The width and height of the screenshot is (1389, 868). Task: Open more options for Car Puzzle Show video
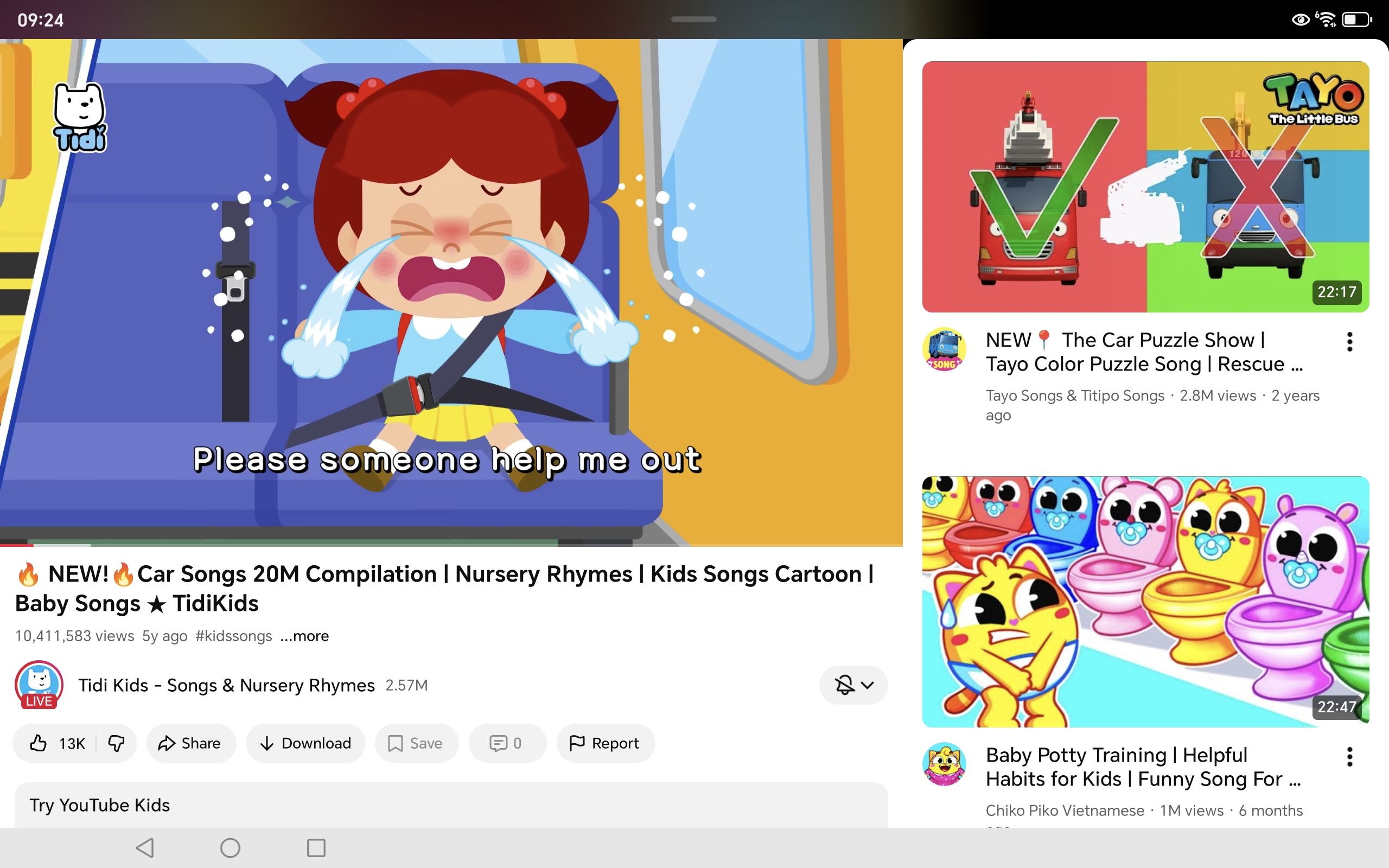pyautogui.click(x=1349, y=342)
